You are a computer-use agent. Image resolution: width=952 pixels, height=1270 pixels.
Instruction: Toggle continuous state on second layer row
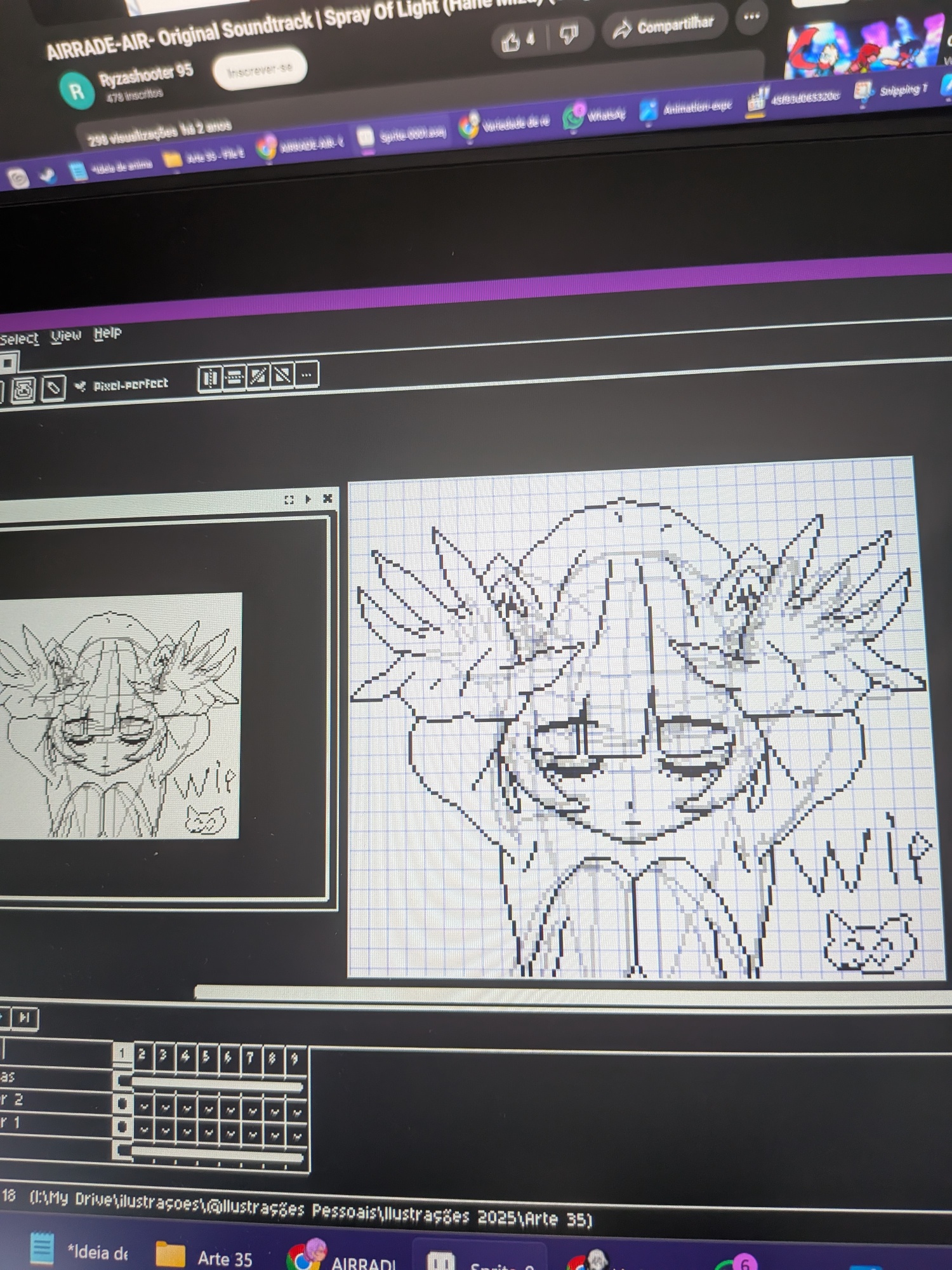click(x=122, y=1104)
